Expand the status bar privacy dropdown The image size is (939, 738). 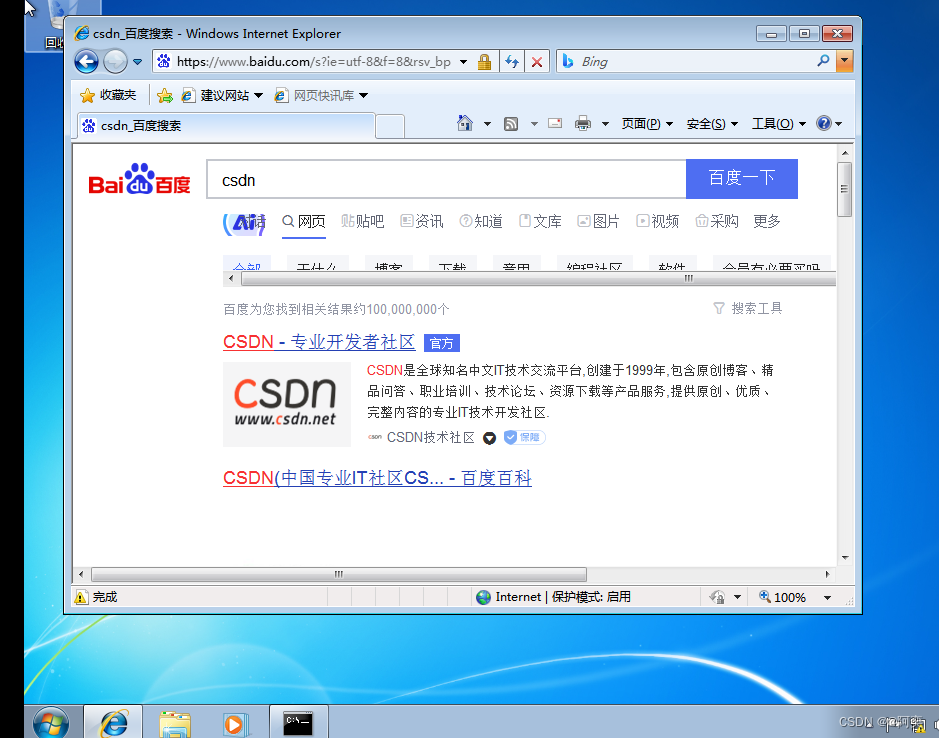737,597
